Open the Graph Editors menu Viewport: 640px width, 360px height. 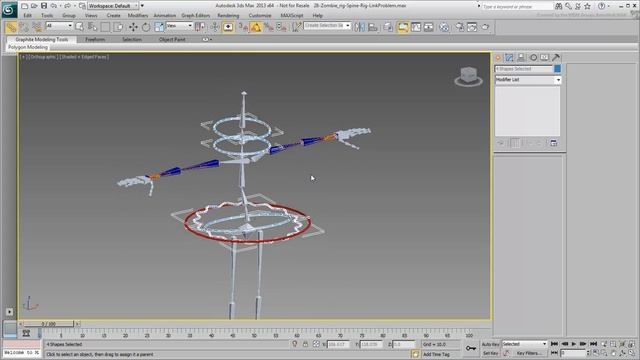pyautogui.click(x=196, y=16)
